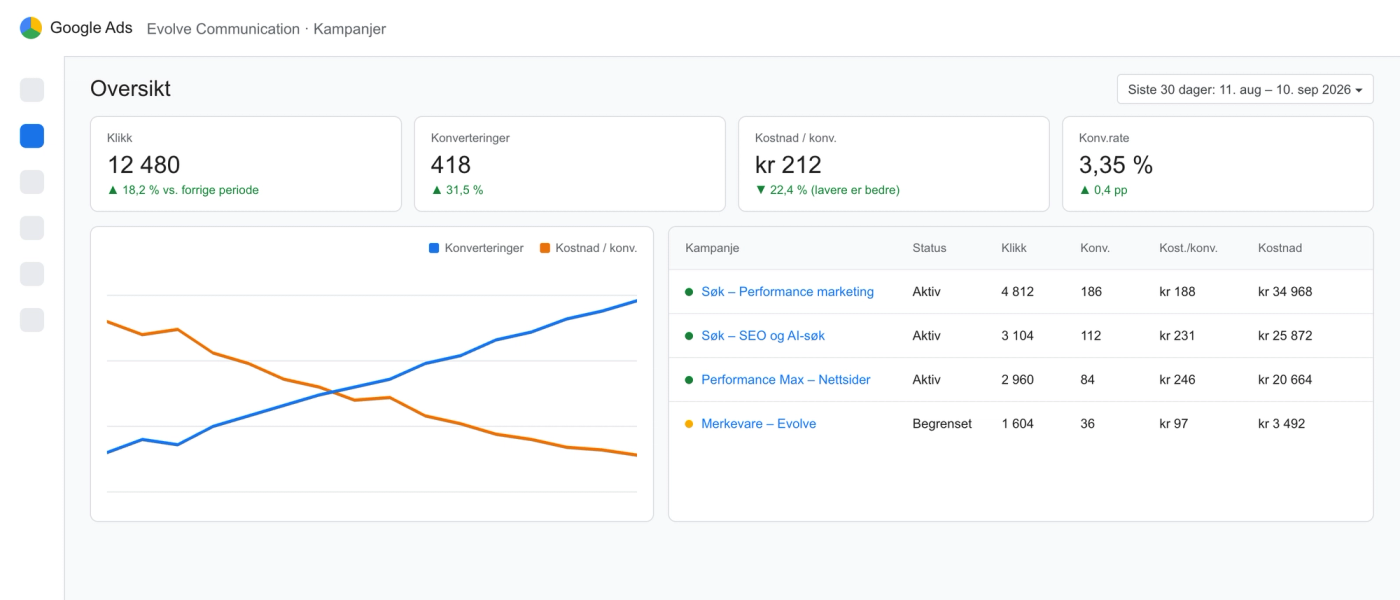Click the '31,5 %' conversions change text
Viewport: 1400px width, 600px height.
pyautogui.click(x=464, y=190)
